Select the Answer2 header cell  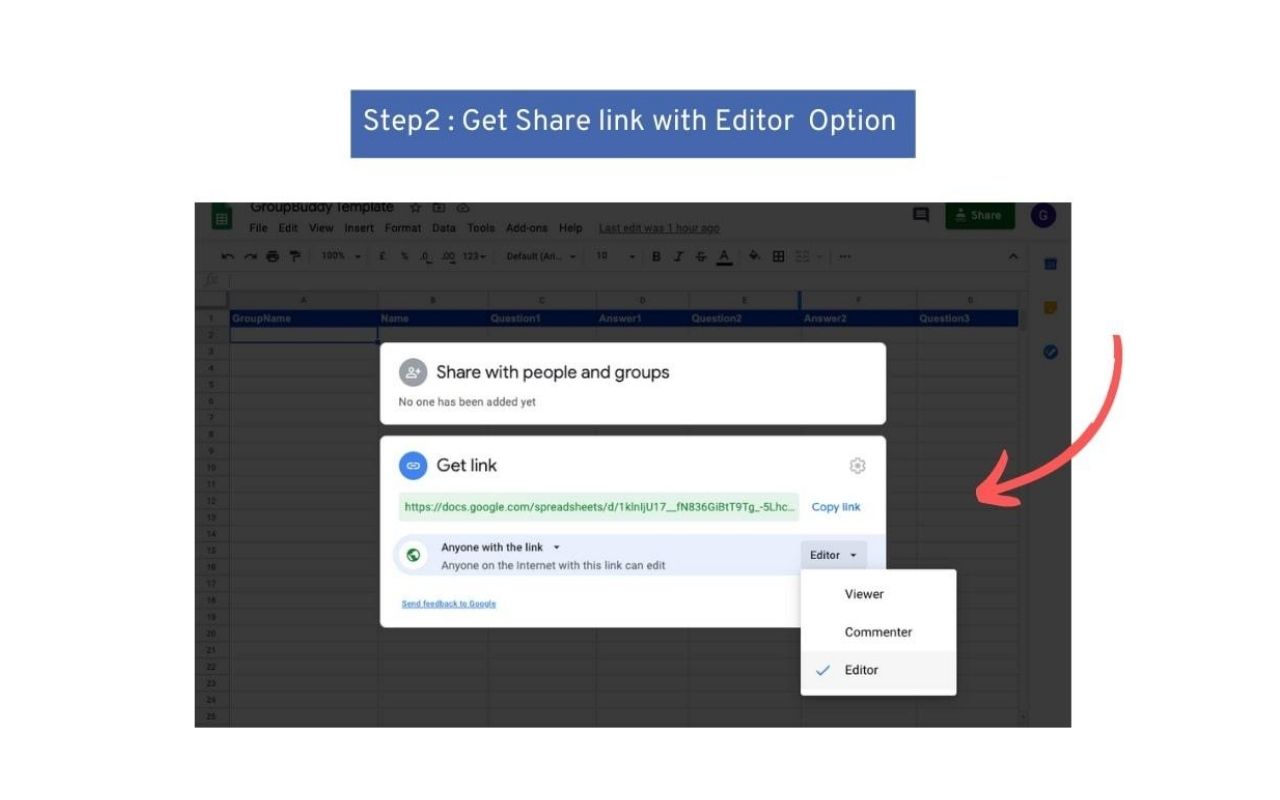coord(859,319)
